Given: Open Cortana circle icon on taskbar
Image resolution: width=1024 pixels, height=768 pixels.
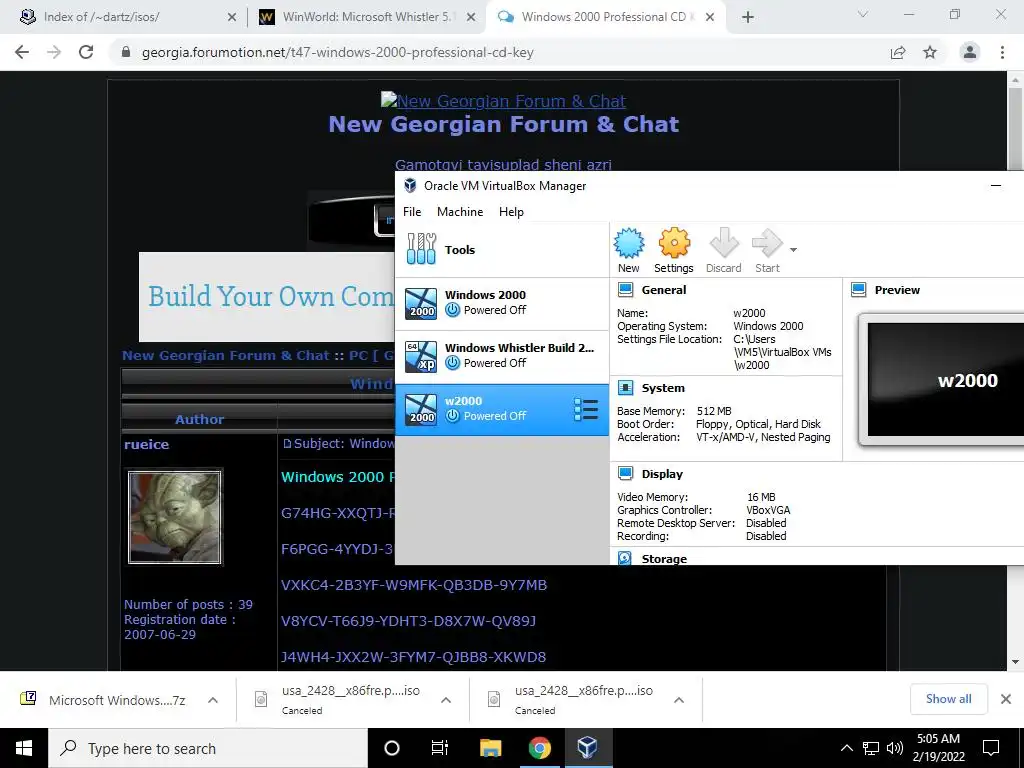Looking at the screenshot, I should pyautogui.click(x=392, y=748).
